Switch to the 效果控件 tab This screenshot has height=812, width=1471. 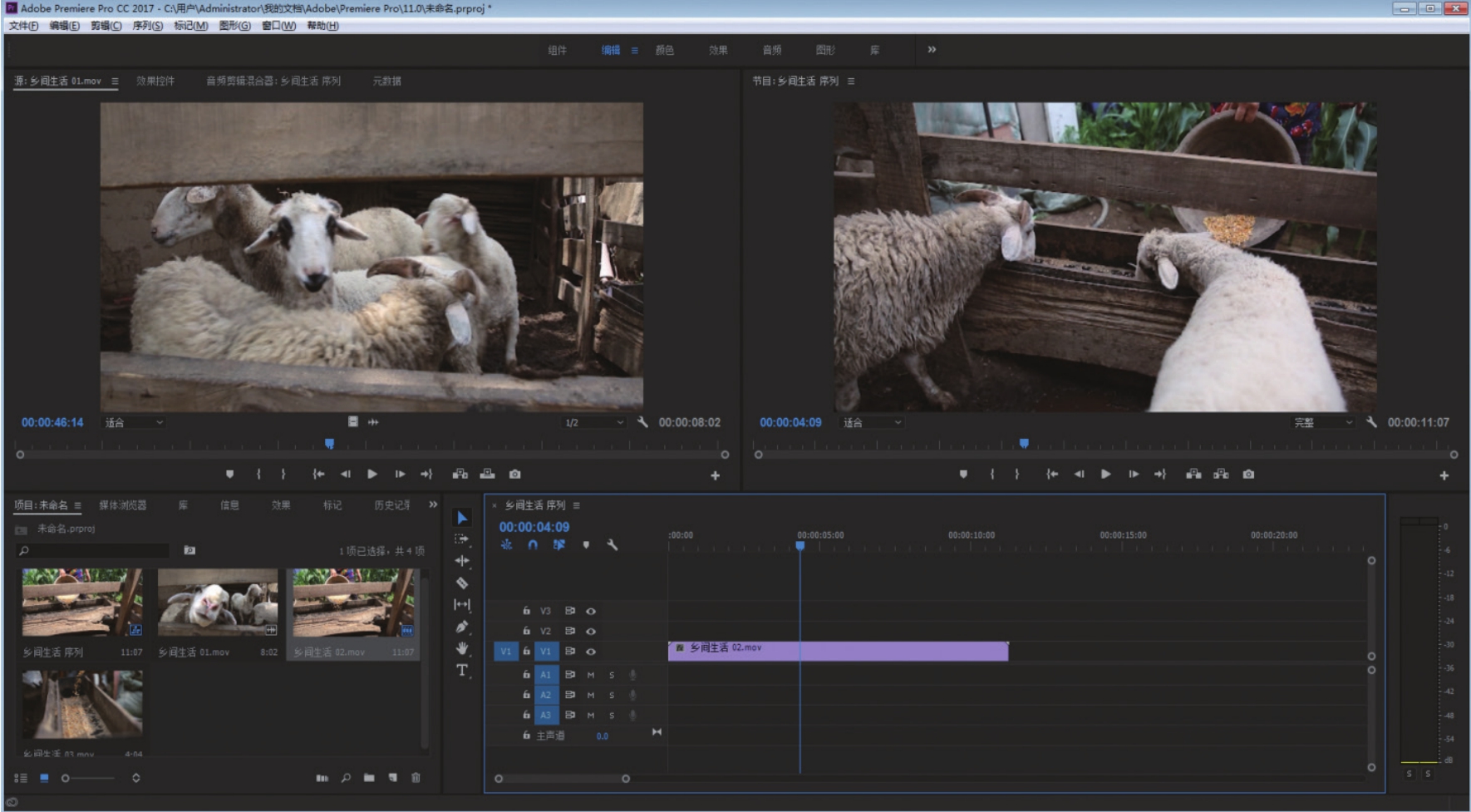[x=155, y=81]
